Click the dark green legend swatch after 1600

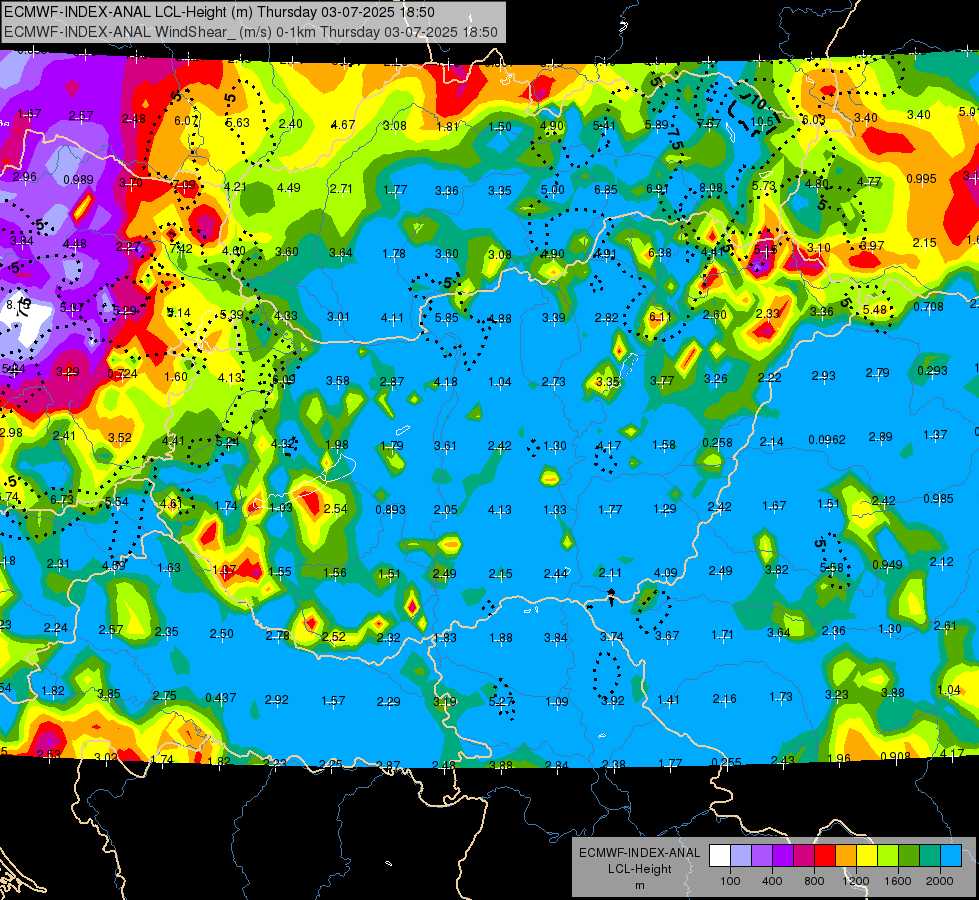point(909,855)
